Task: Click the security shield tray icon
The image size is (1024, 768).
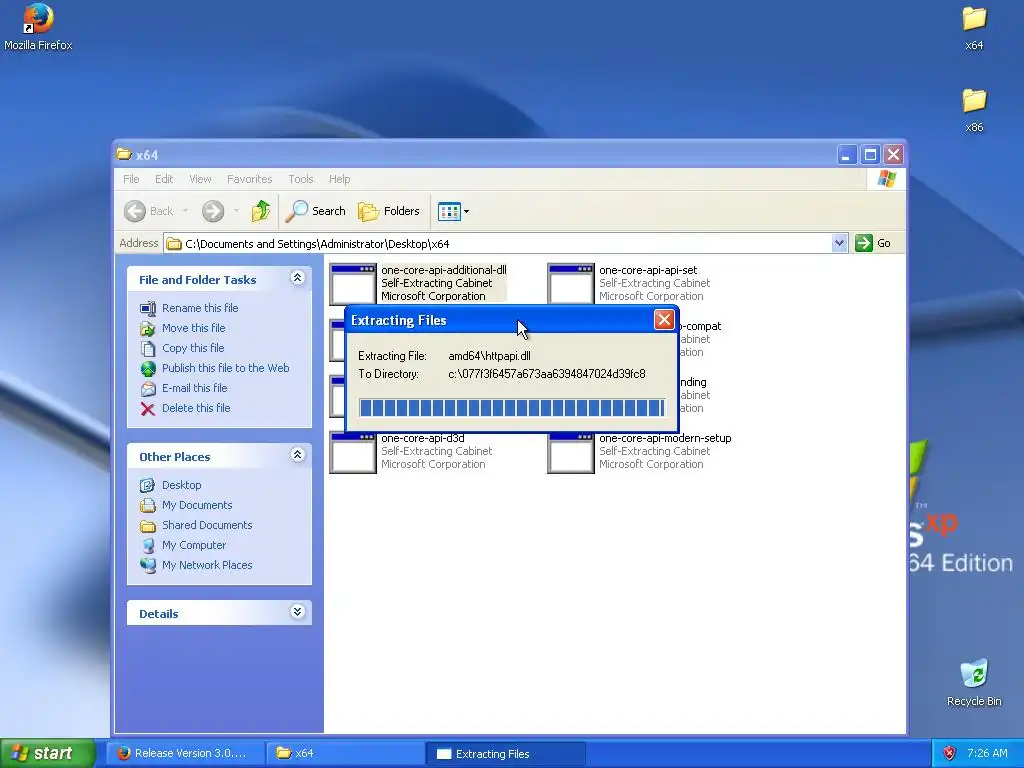Action: [949, 753]
